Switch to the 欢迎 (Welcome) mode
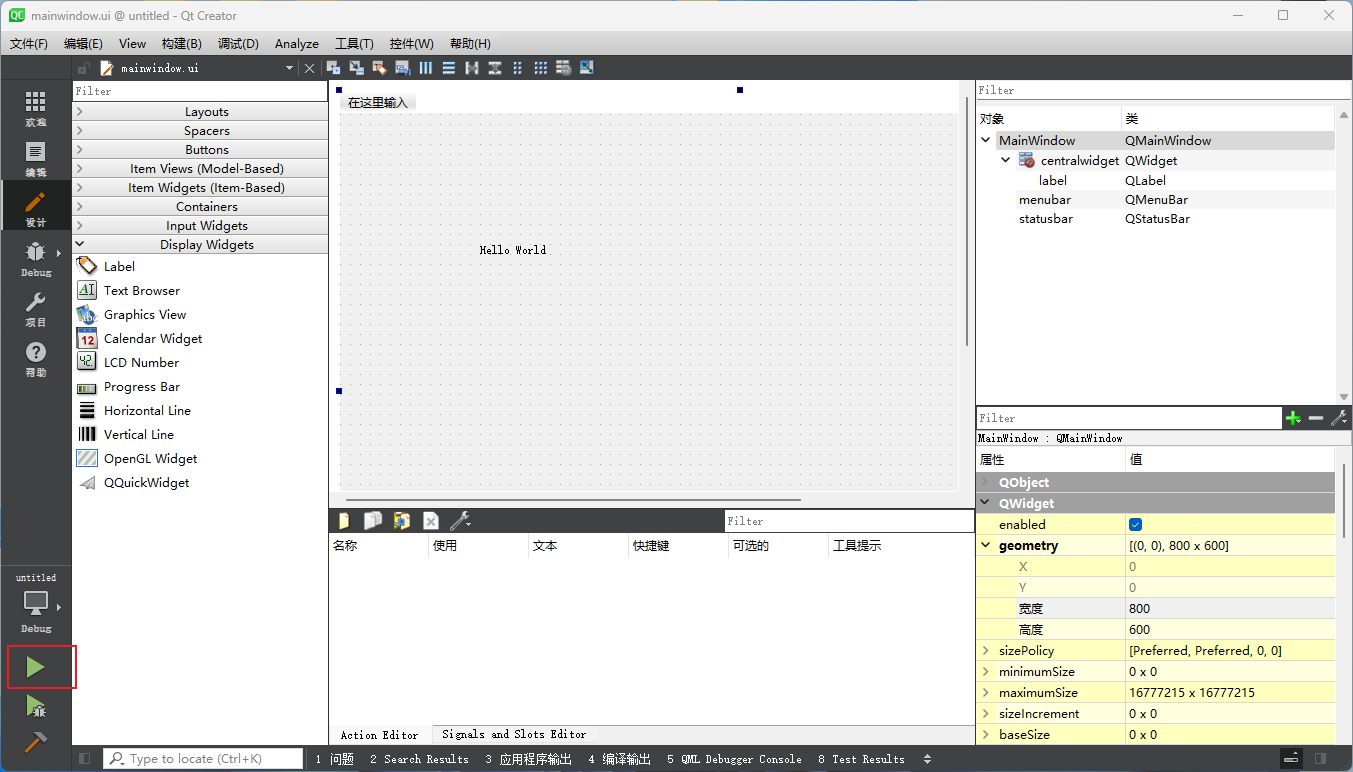 36,108
